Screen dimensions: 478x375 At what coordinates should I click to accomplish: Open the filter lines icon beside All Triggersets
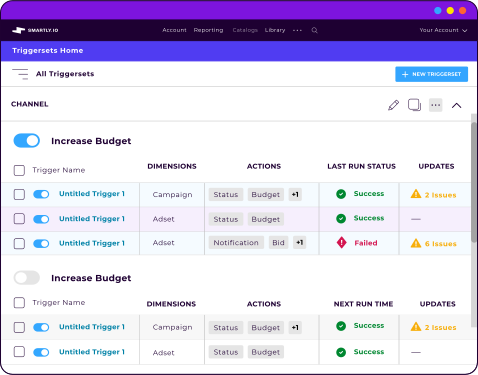pyautogui.click(x=20, y=74)
